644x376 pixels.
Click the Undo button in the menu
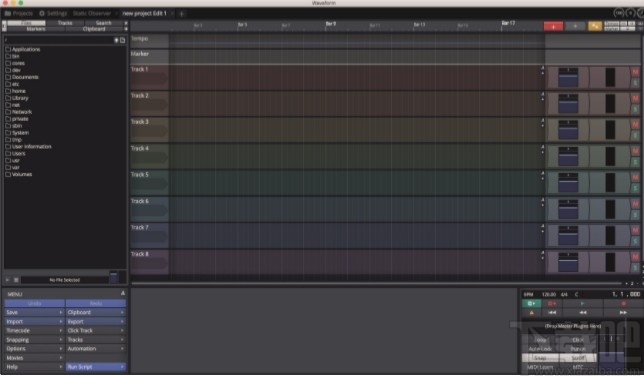pyautogui.click(x=34, y=303)
